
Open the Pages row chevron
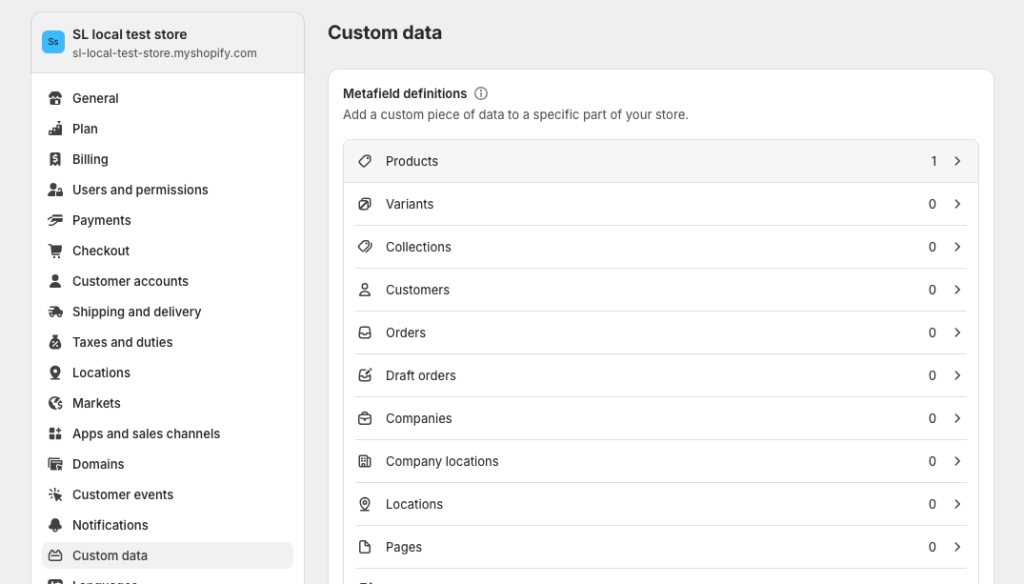pos(957,548)
